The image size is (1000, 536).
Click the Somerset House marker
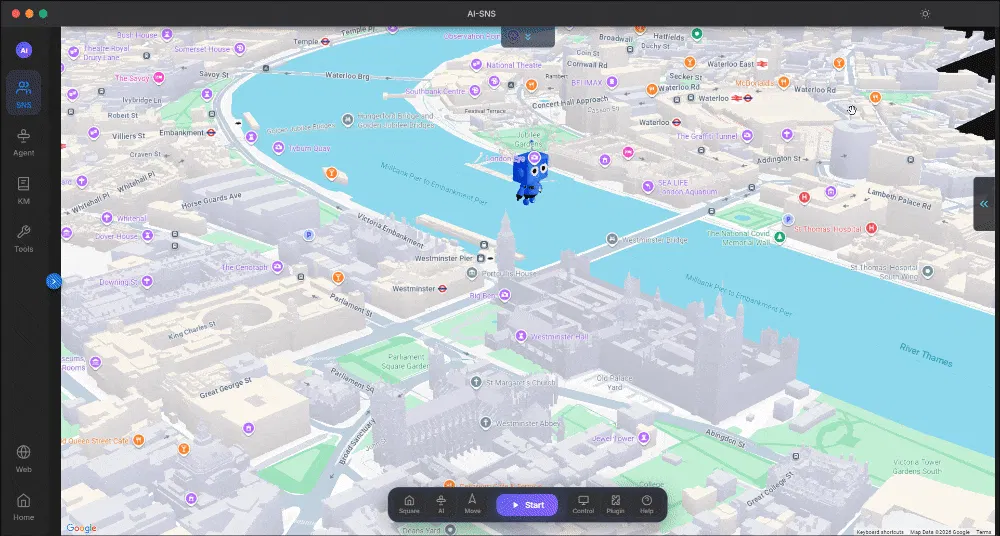(x=240, y=48)
